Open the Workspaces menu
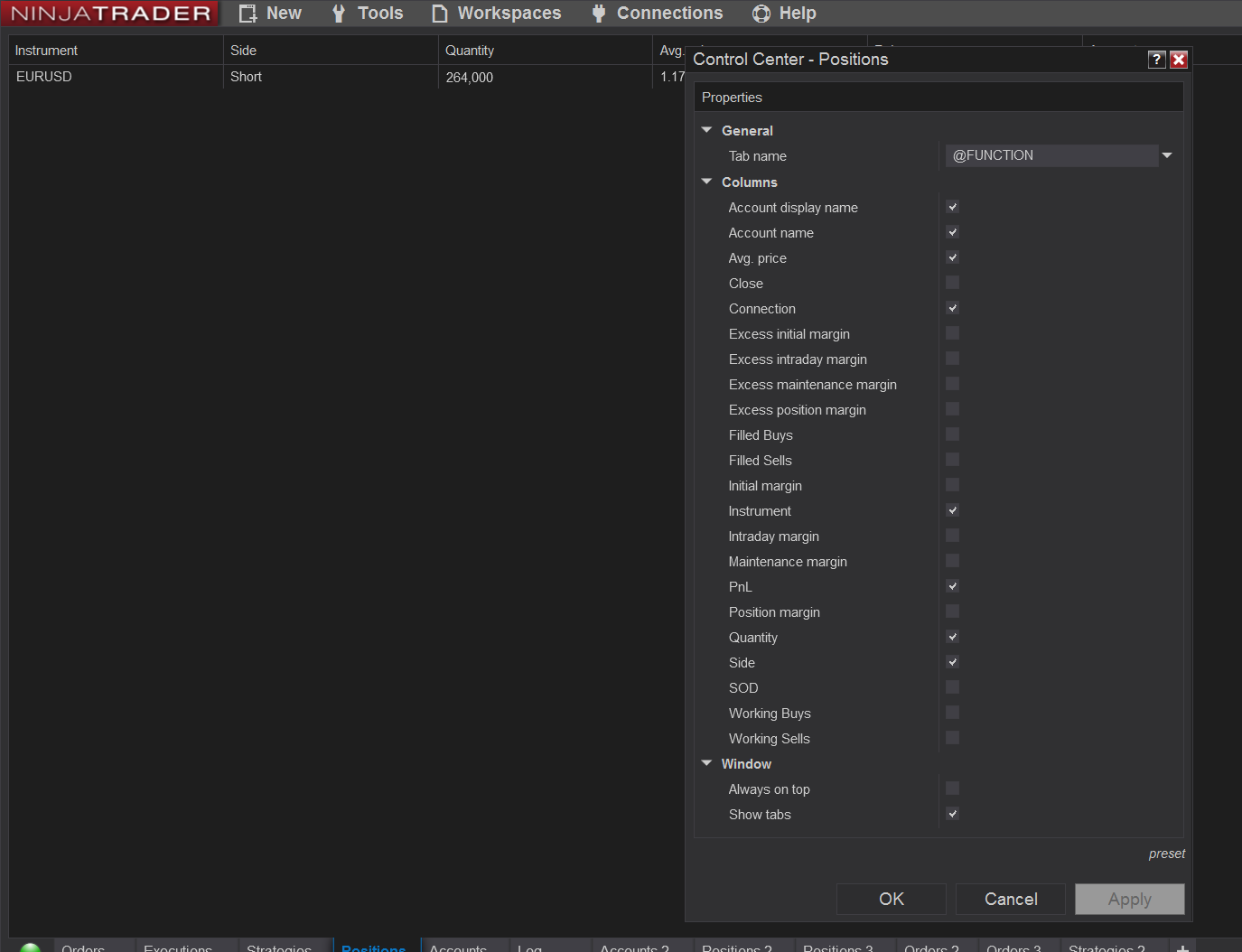 pos(497,14)
